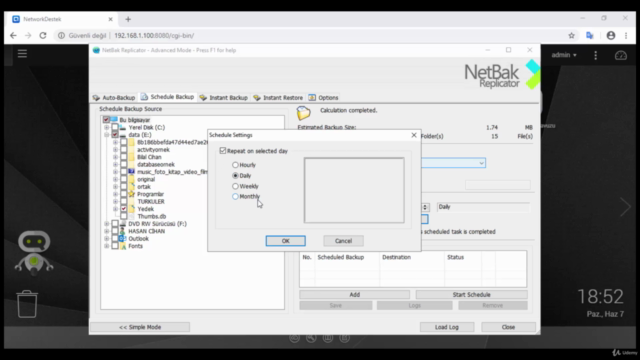Bookmark this page with star icon
Screen dimensions: 640x360
click(x=571, y=36)
